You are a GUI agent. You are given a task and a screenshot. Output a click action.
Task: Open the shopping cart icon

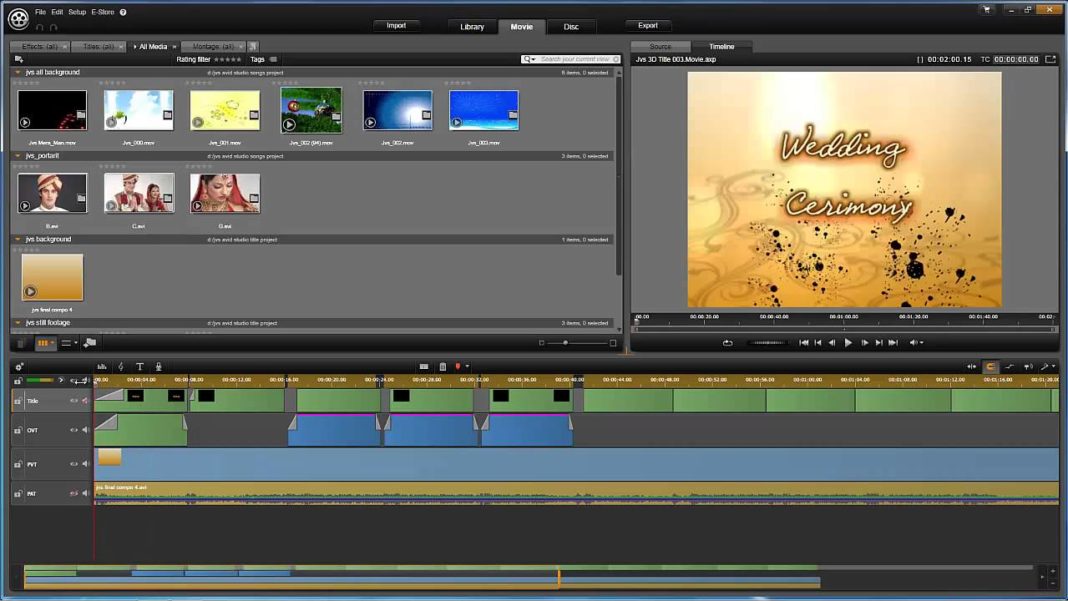(986, 10)
